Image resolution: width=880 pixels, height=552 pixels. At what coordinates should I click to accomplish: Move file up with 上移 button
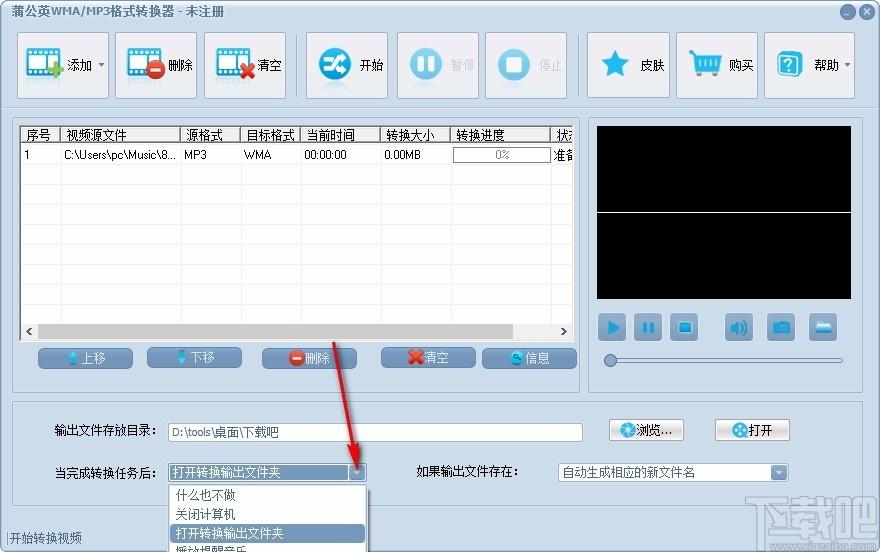point(85,358)
